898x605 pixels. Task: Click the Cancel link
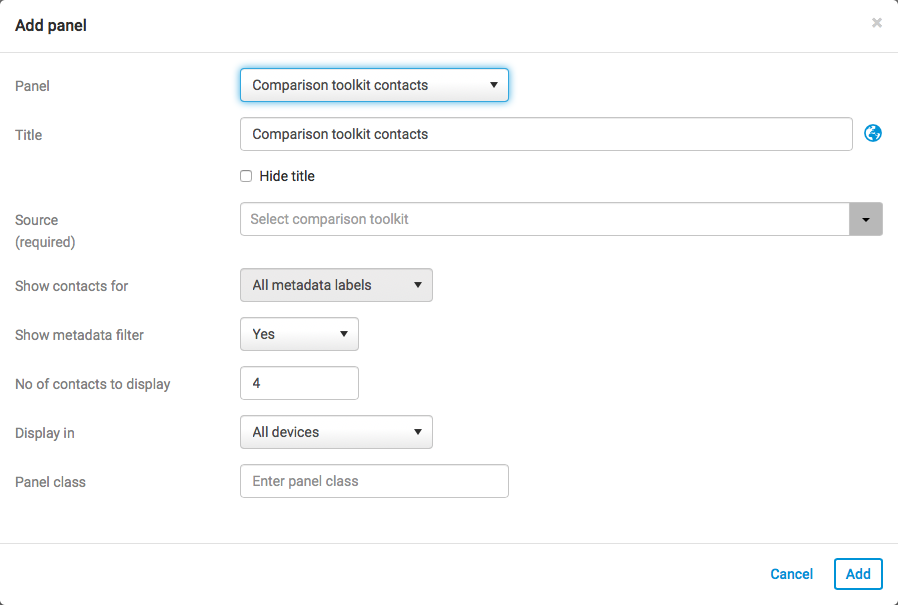coord(791,574)
